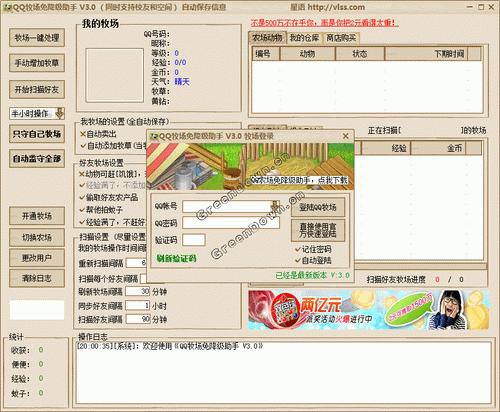Select the 农场动物 tab
The height and width of the screenshot is (412, 500).
pyautogui.click(x=267, y=38)
